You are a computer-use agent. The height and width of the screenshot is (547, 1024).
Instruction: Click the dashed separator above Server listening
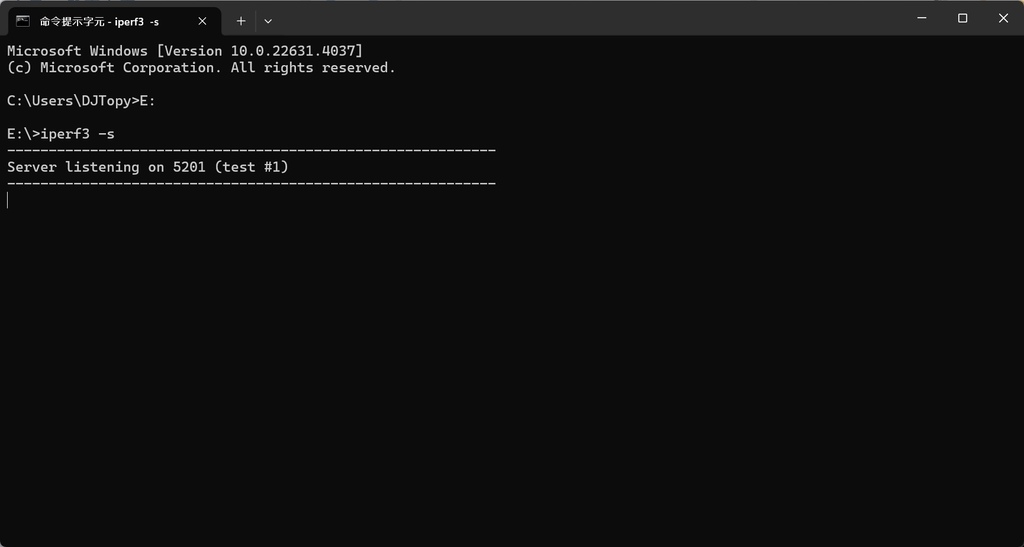point(251,151)
